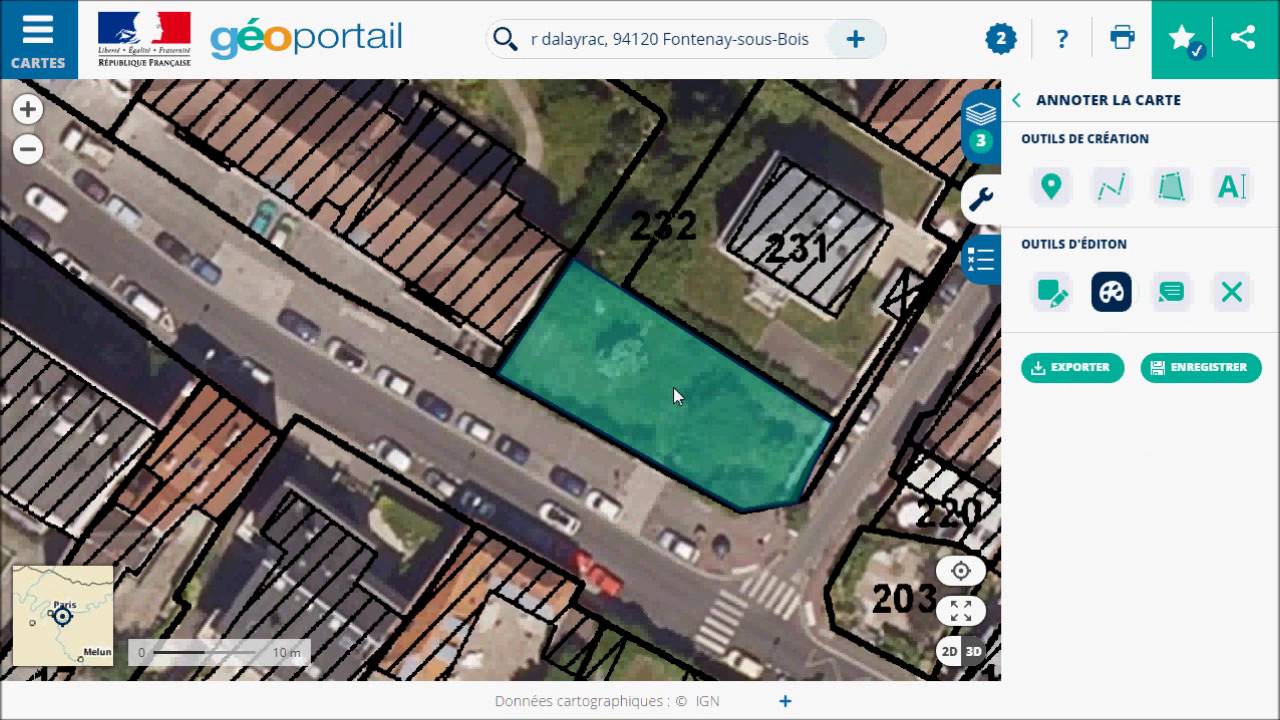The width and height of the screenshot is (1280, 720).
Task: Open the wrench tools tab
Action: pos(981,200)
